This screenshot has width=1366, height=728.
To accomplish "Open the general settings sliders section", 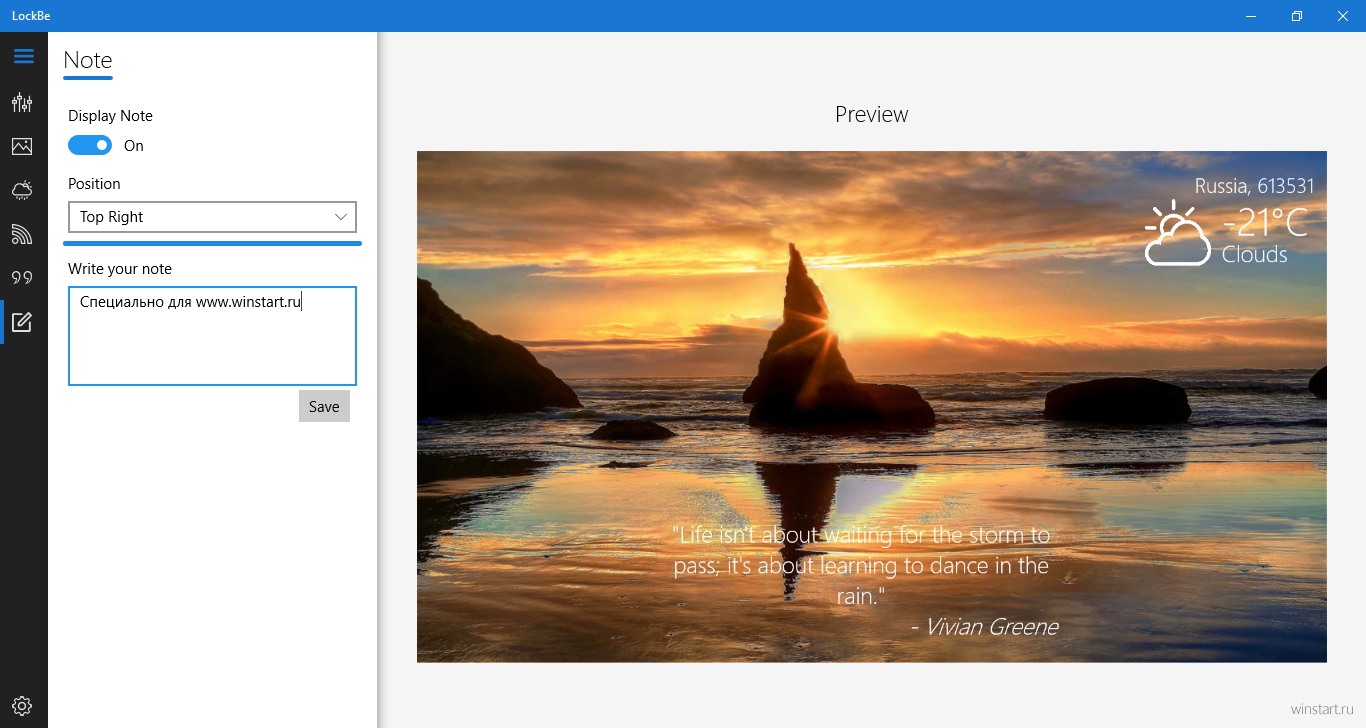I will [x=22, y=103].
